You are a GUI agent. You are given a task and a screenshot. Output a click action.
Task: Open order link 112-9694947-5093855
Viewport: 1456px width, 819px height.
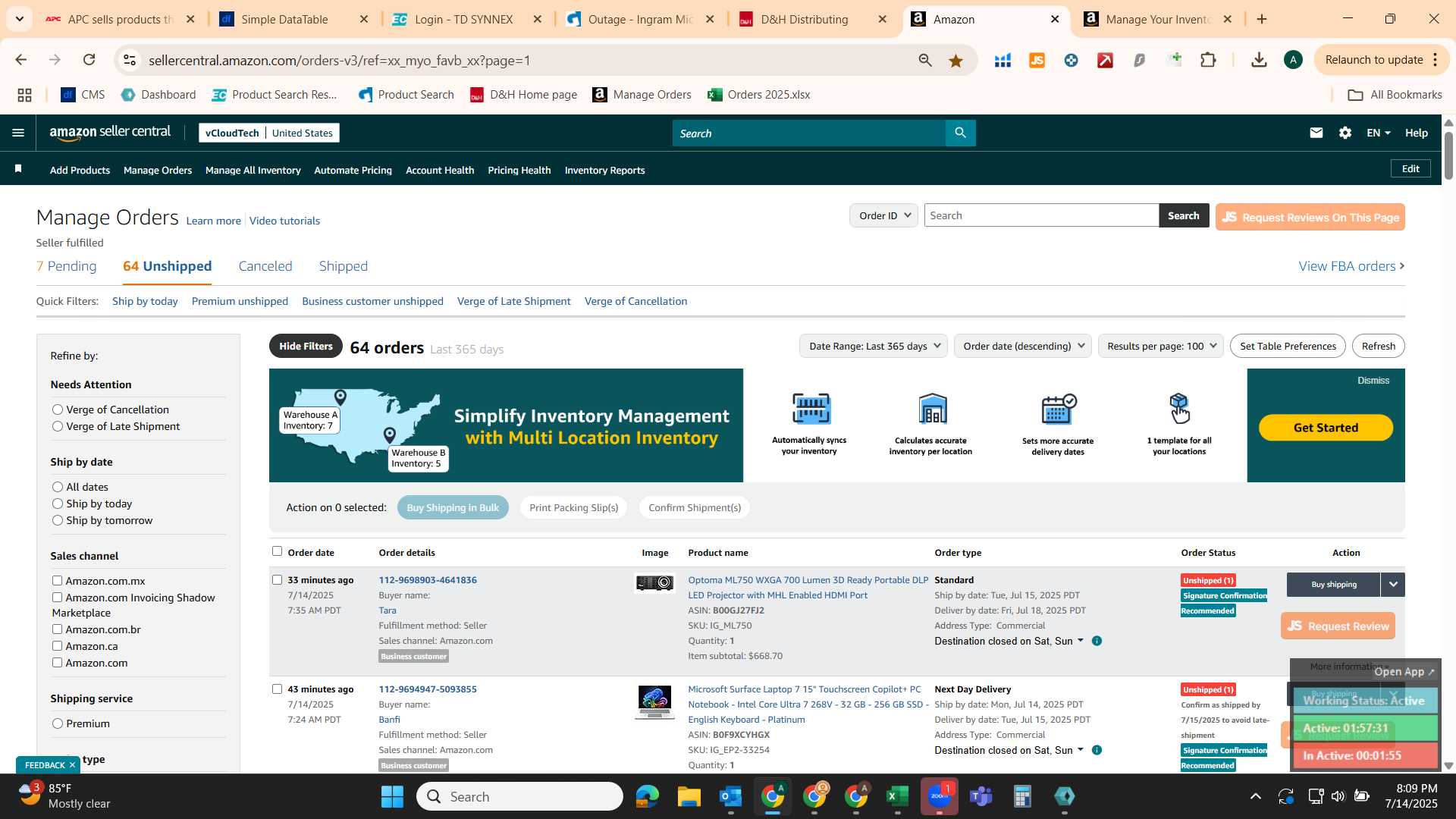tap(428, 689)
